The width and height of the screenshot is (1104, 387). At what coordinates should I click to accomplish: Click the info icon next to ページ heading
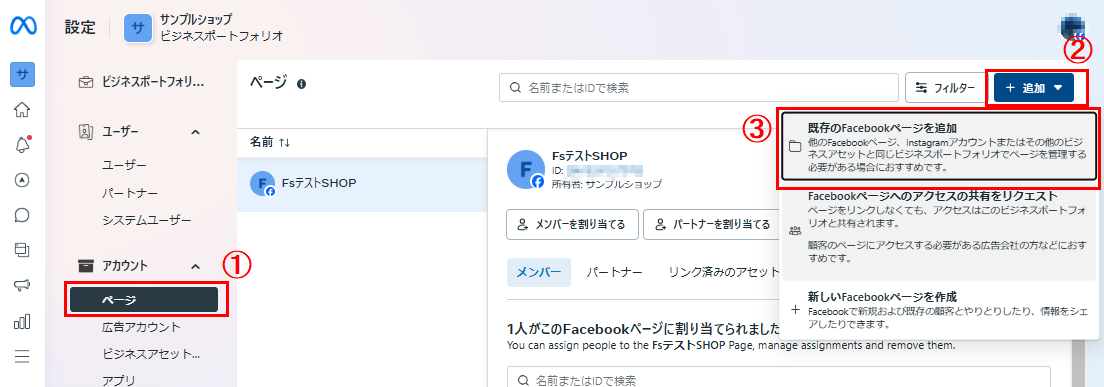click(x=301, y=84)
